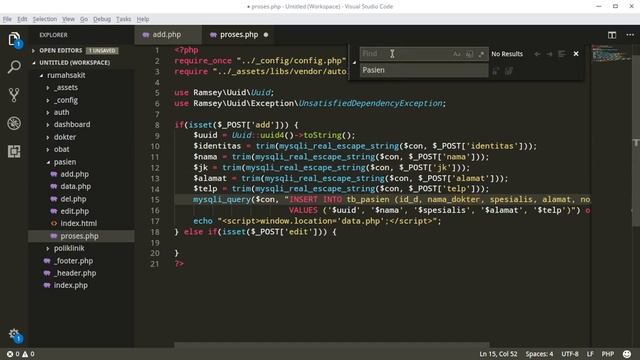
Task: Open index.php in rumahsakit root
Action: [x=71, y=285]
